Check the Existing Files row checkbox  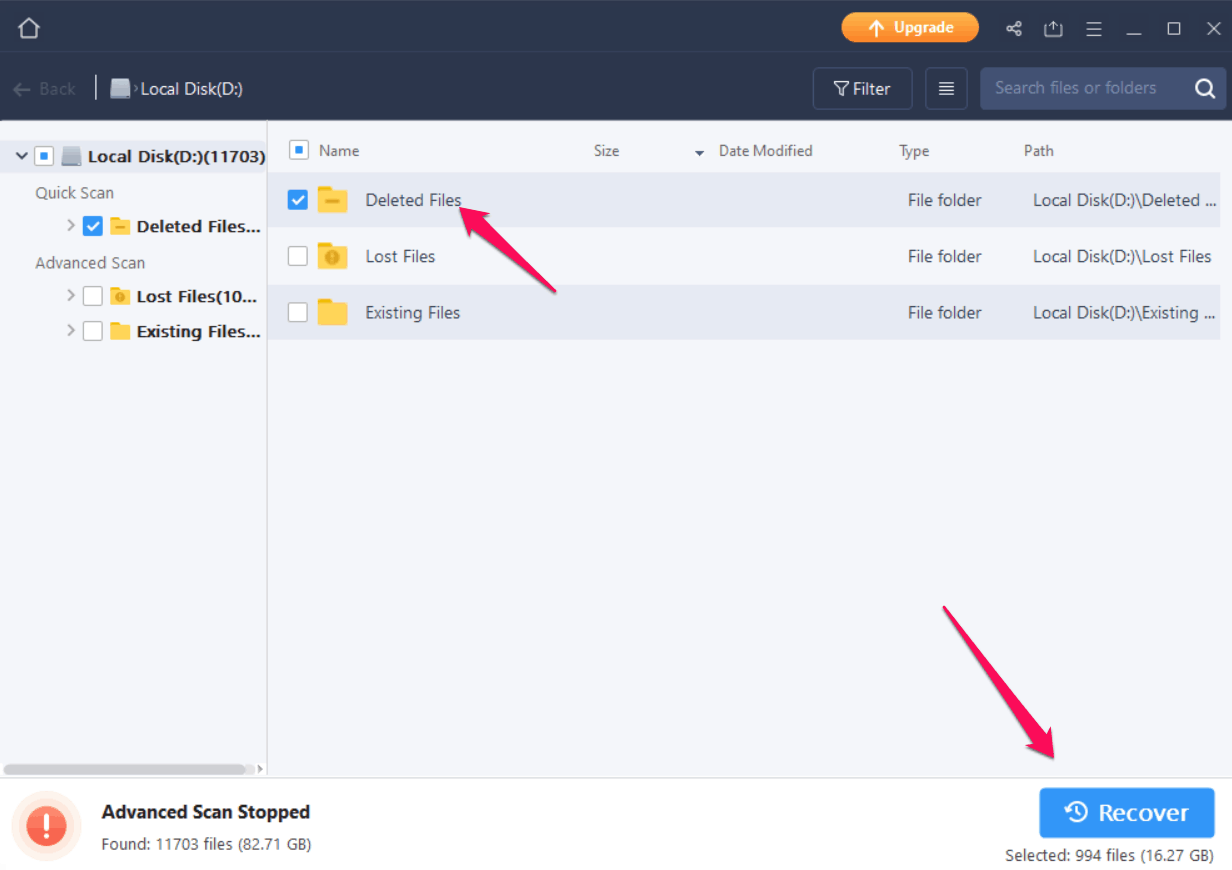298,312
